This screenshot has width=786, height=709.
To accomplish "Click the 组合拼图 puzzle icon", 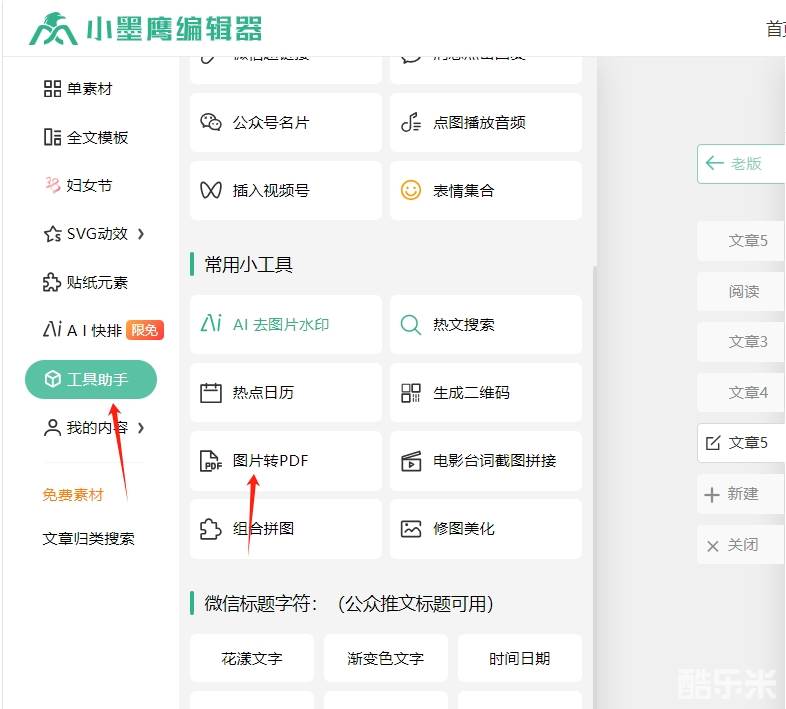I will coord(211,529).
